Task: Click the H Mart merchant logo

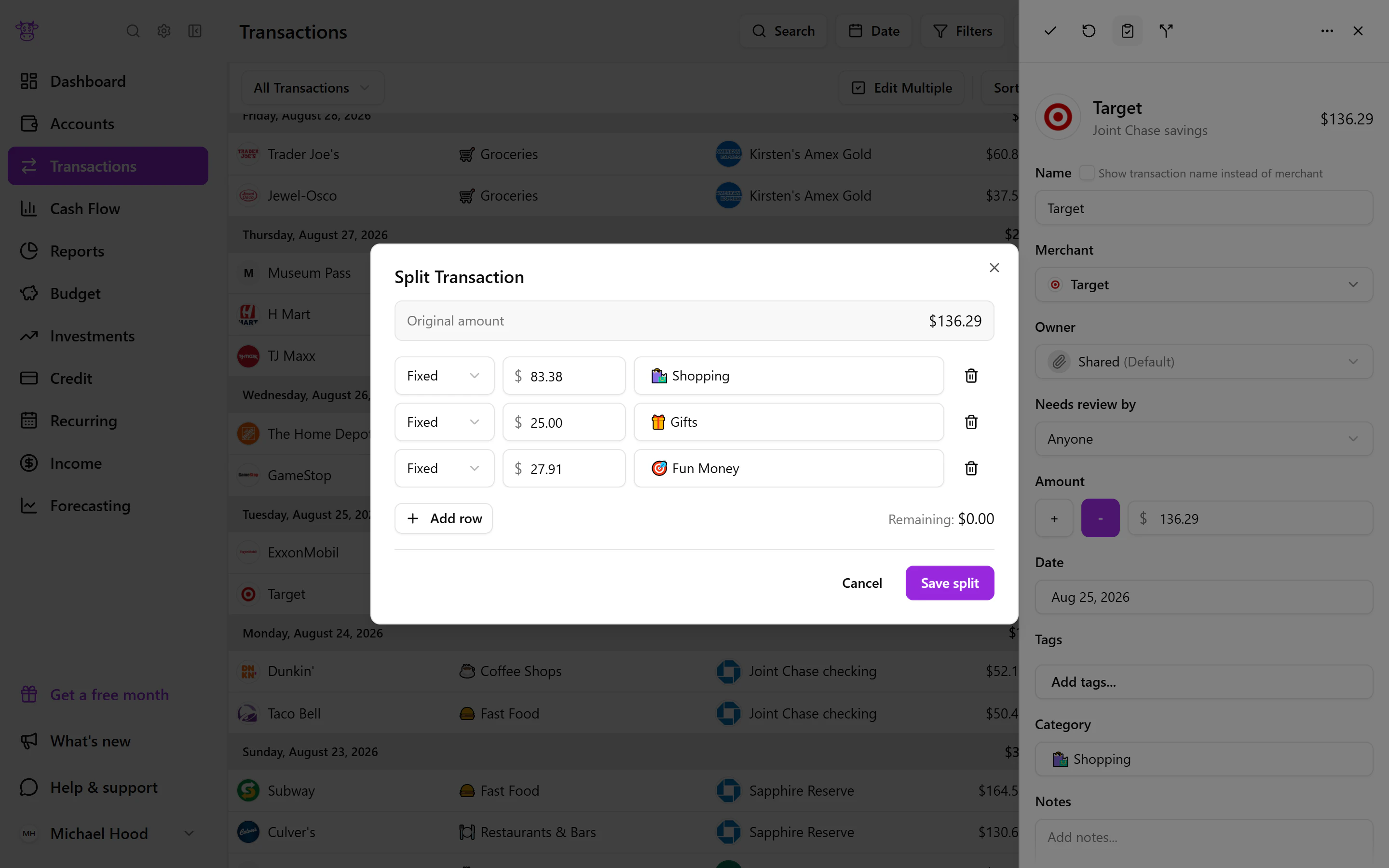Action: pos(248,314)
